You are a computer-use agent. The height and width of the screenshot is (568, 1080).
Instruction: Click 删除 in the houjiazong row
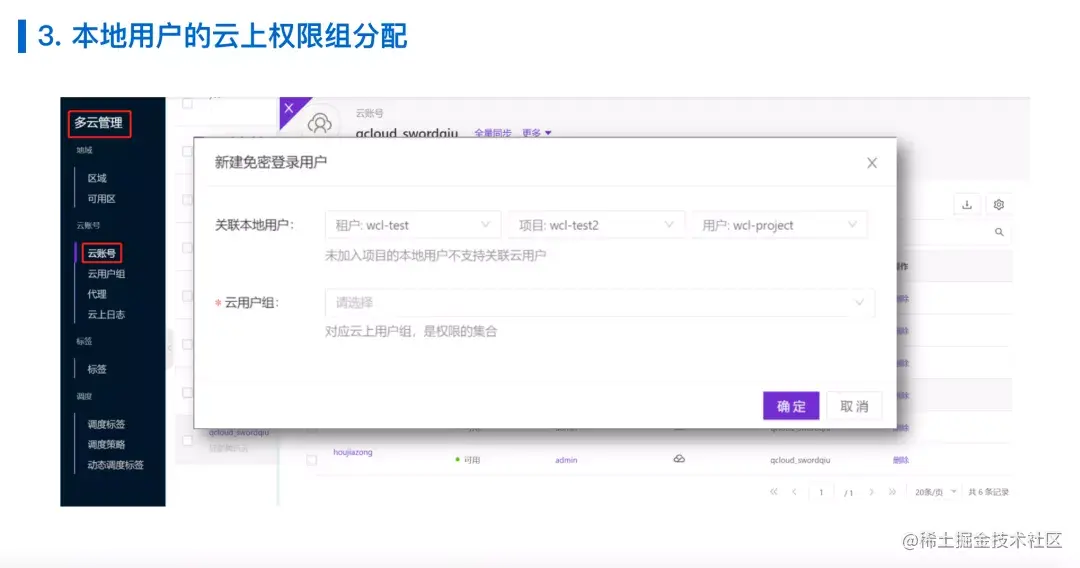tap(901, 460)
